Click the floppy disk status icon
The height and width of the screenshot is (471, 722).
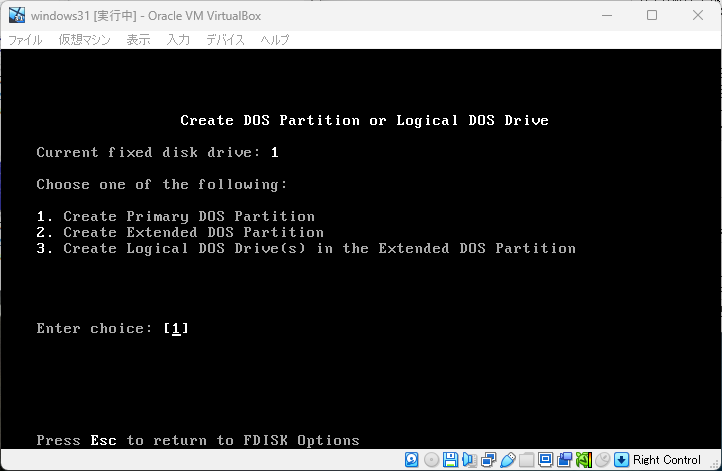pyautogui.click(x=450, y=459)
